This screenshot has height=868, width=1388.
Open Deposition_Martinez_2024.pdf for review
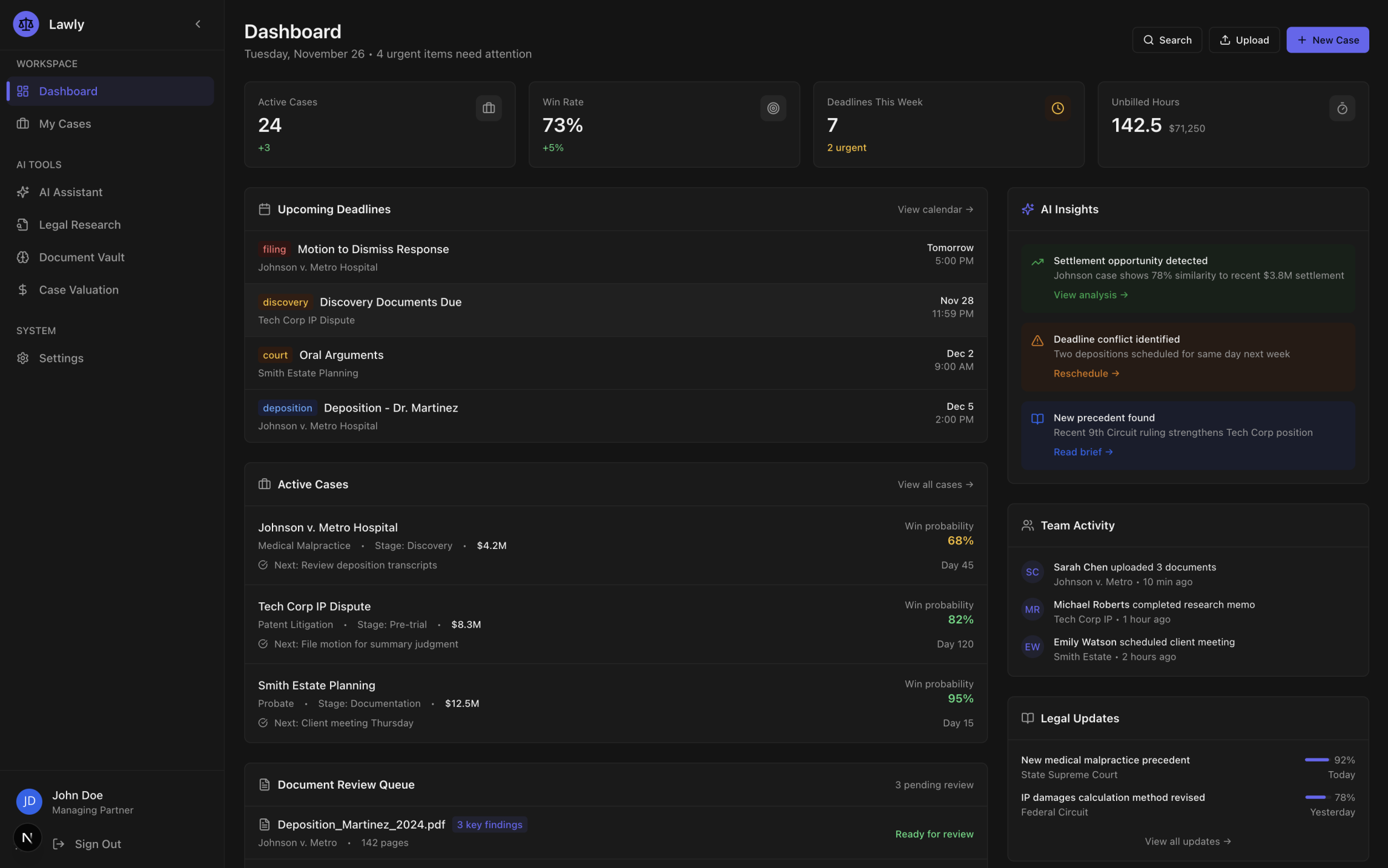click(361, 824)
